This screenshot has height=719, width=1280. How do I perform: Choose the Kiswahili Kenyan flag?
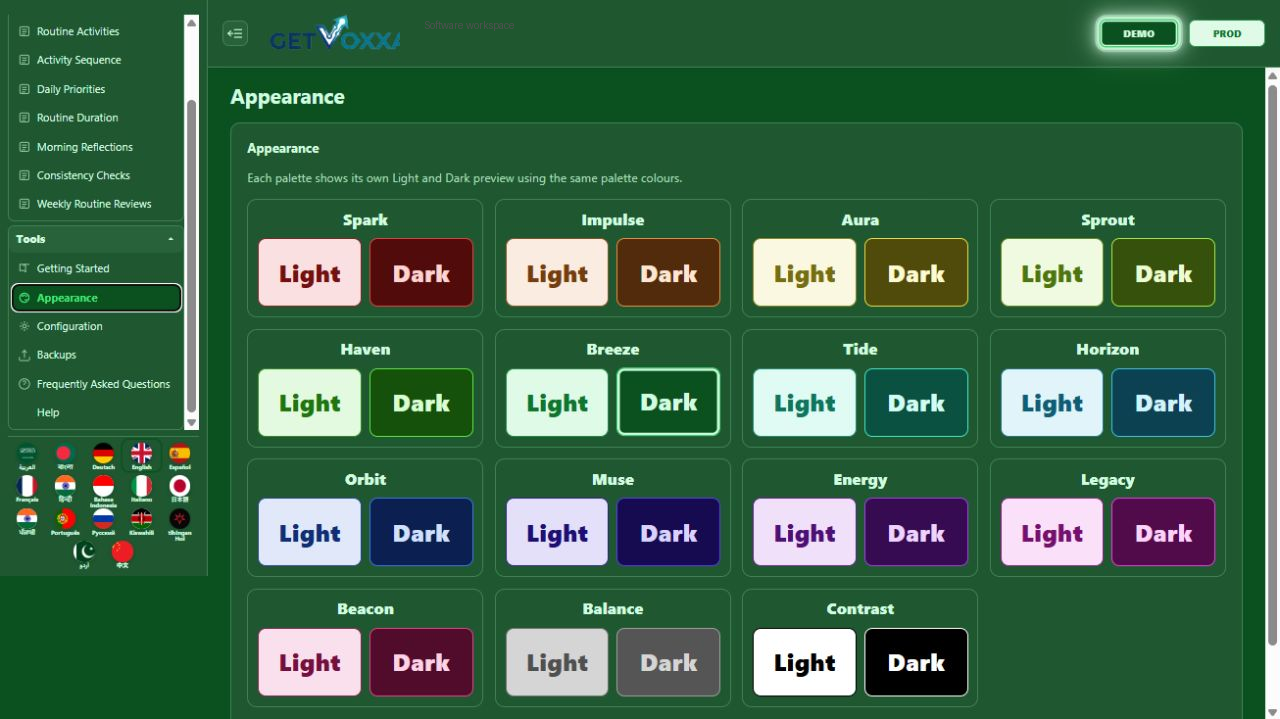pos(142,522)
